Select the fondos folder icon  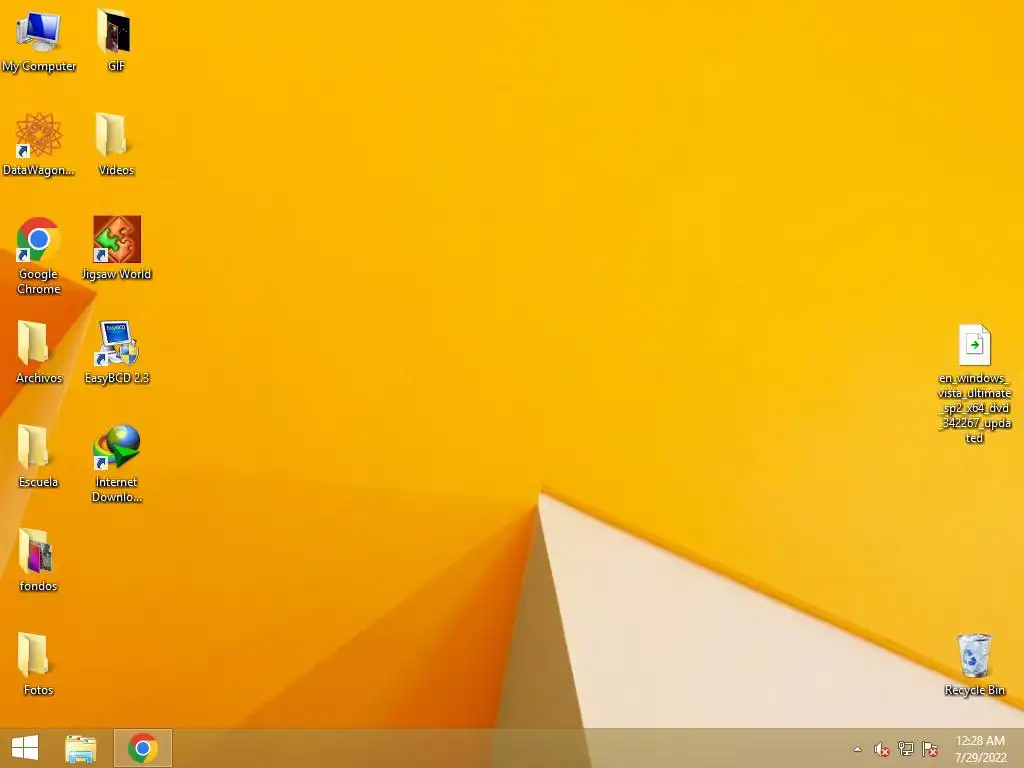(35, 551)
